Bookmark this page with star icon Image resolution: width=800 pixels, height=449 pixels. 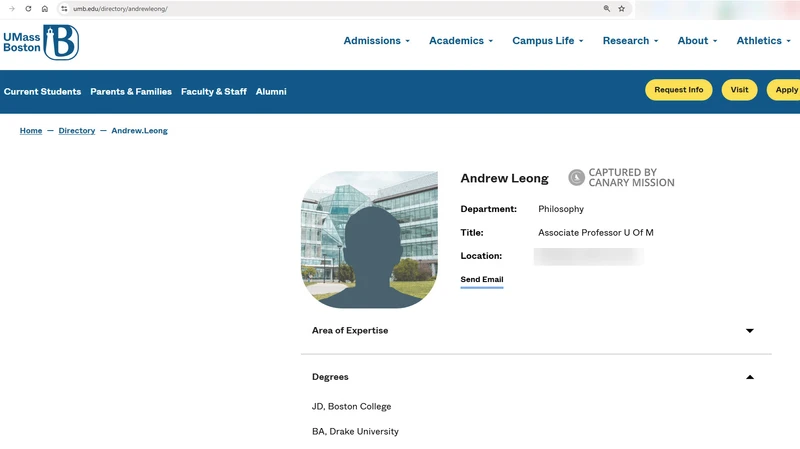(x=621, y=9)
